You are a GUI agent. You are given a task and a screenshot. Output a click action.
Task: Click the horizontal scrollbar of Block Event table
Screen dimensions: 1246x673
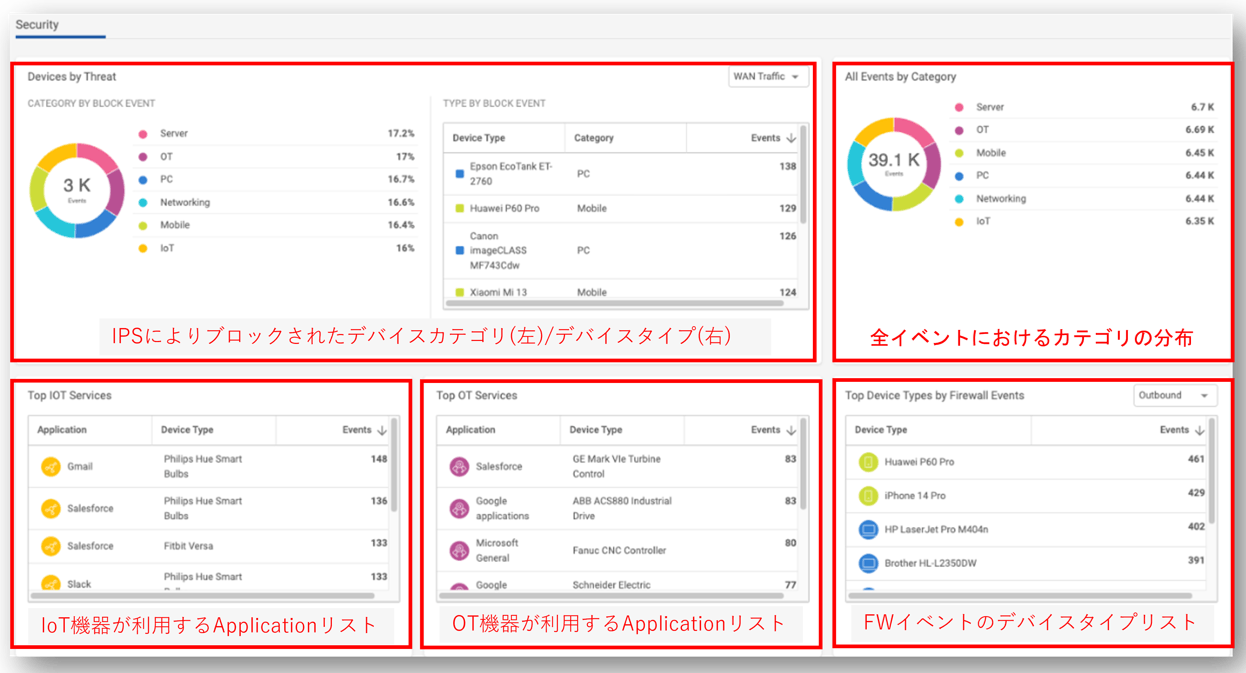[614, 303]
